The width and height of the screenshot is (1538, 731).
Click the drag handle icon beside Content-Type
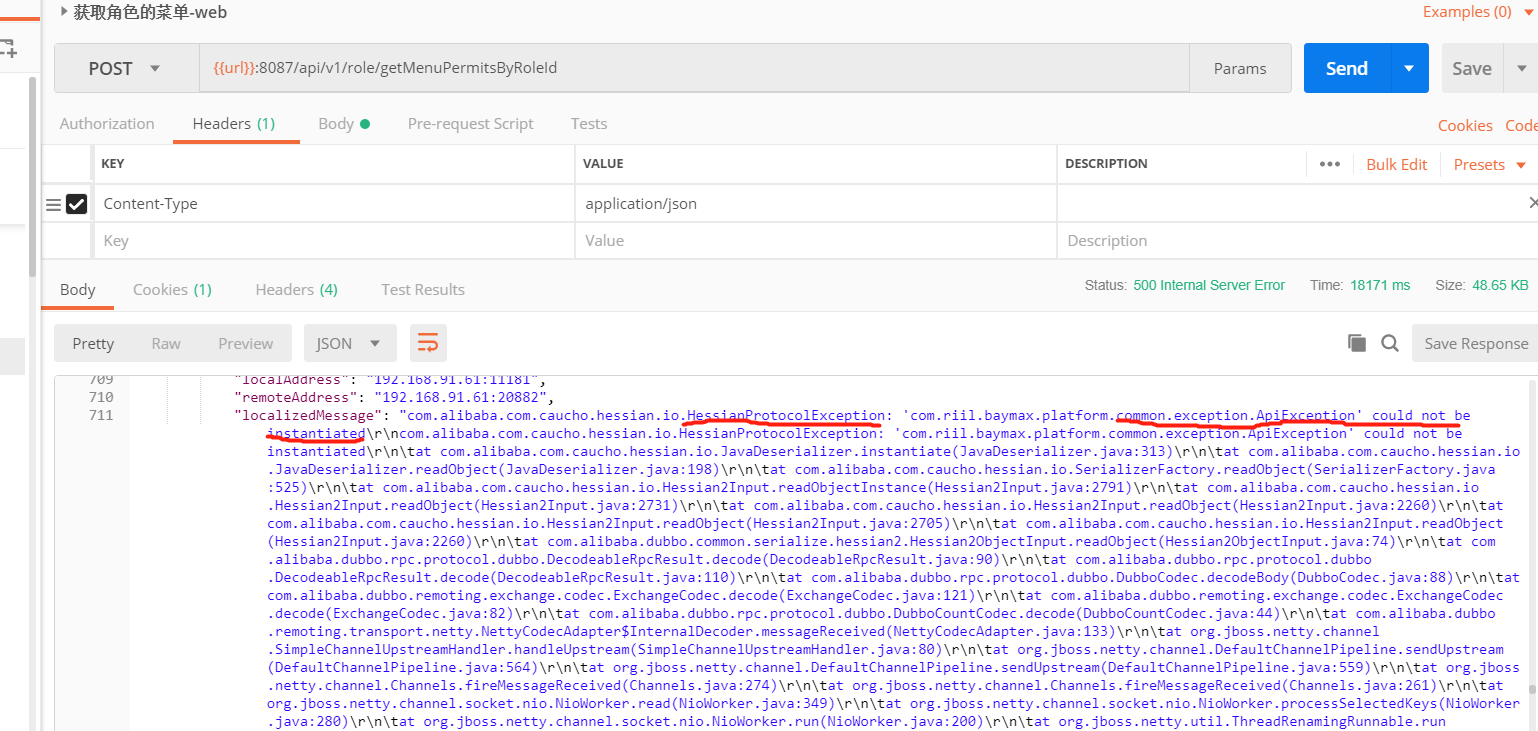coord(54,204)
